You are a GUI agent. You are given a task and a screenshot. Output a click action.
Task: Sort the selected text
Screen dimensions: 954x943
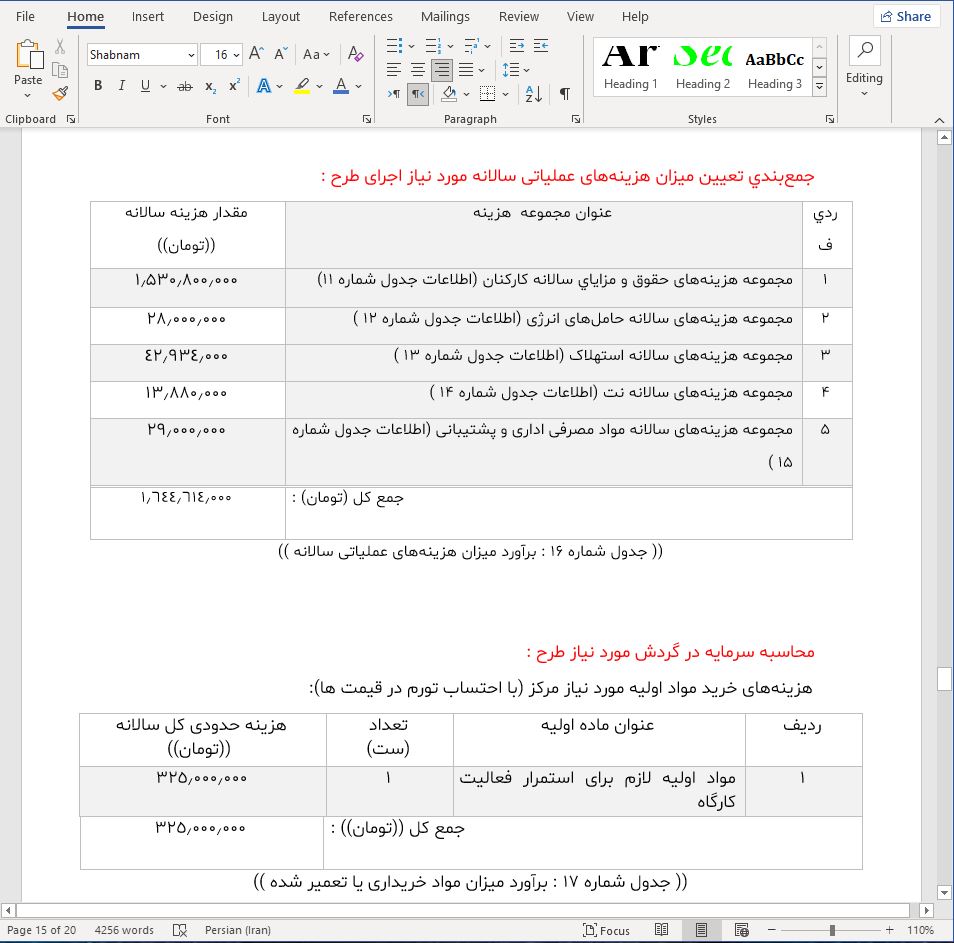(x=534, y=94)
